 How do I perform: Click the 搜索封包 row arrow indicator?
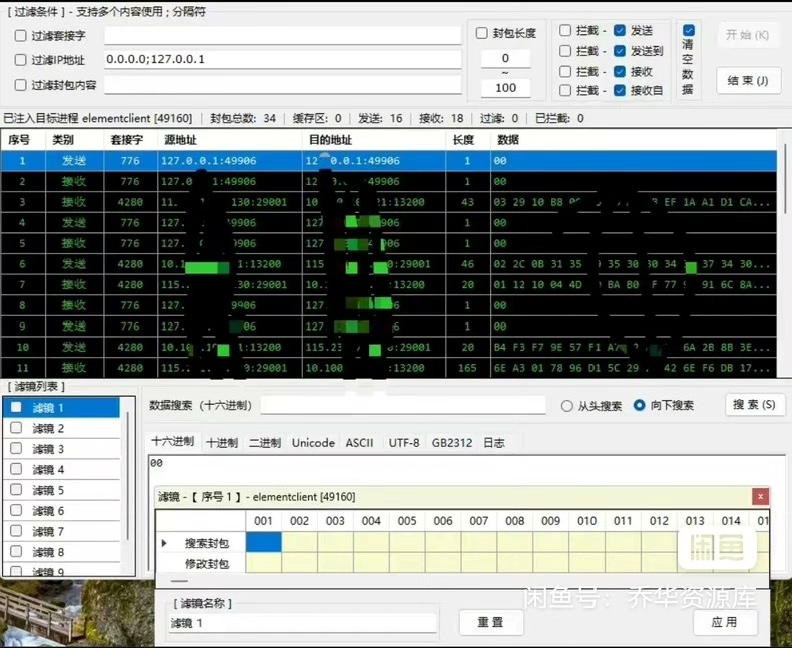pos(164,543)
